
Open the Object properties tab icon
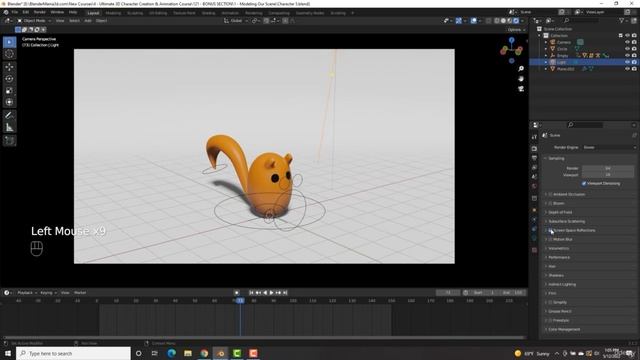pyautogui.click(x=534, y=210)
